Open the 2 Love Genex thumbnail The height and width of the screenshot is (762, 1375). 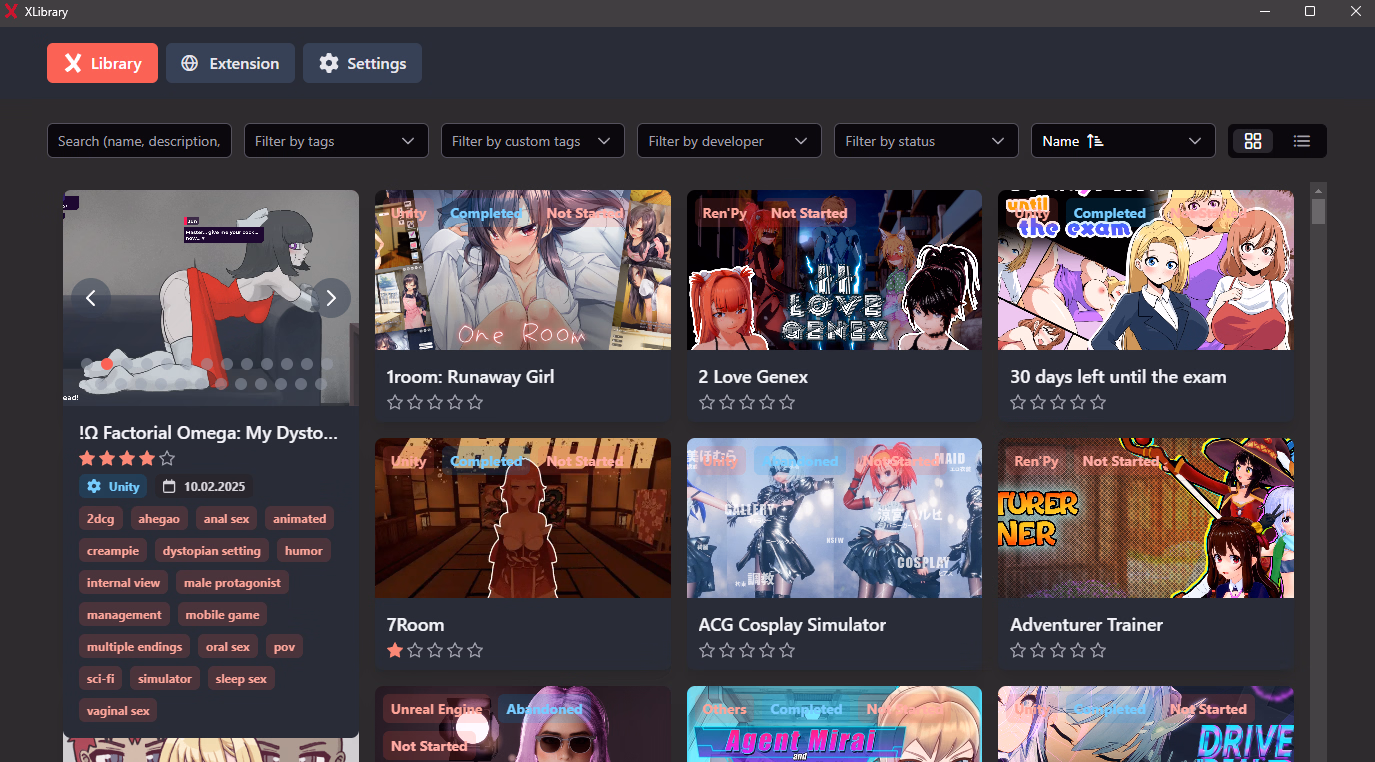tap(834, 270)
